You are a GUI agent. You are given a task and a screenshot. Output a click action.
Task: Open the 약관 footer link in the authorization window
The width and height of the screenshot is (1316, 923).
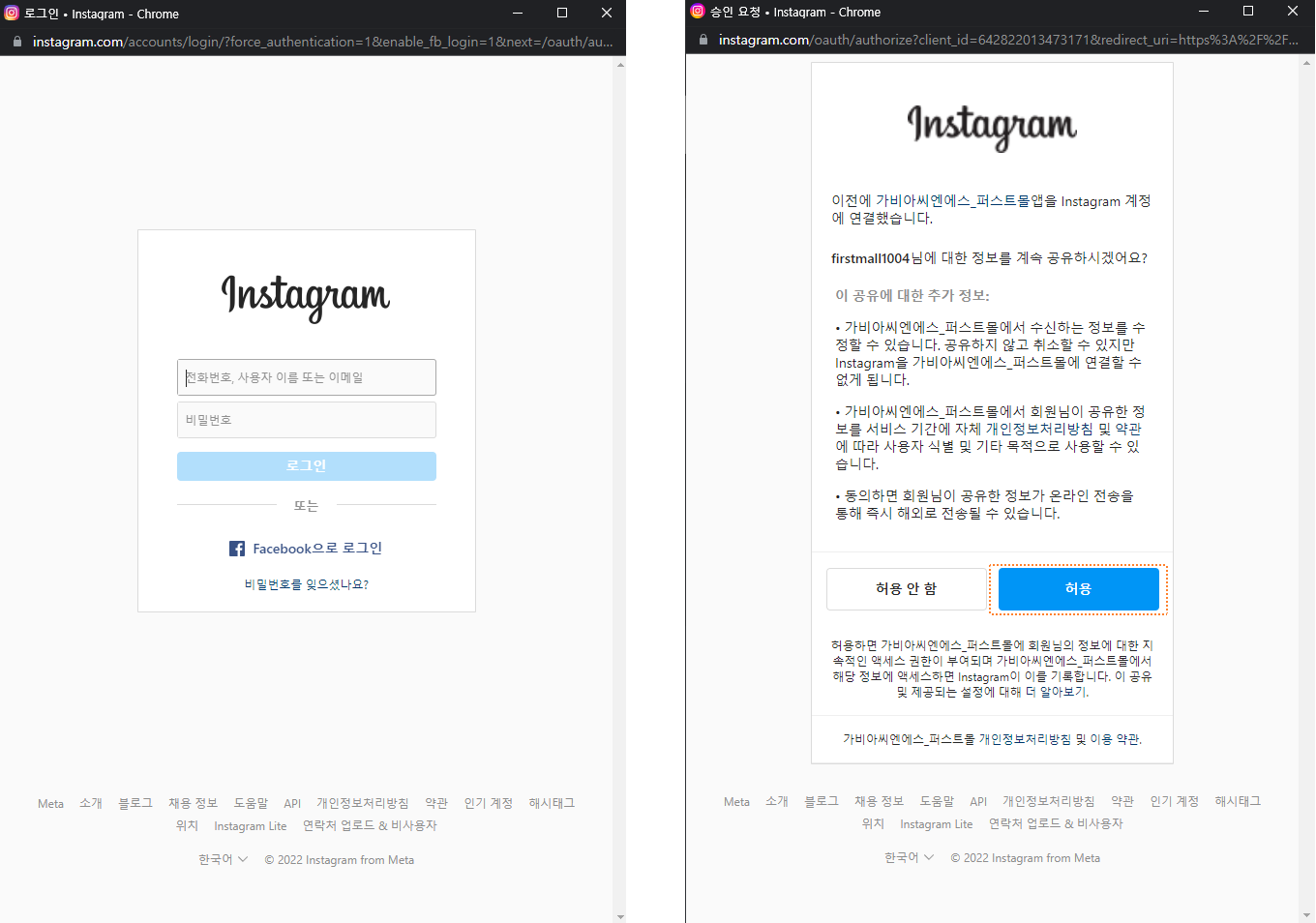pos(1122,802)
